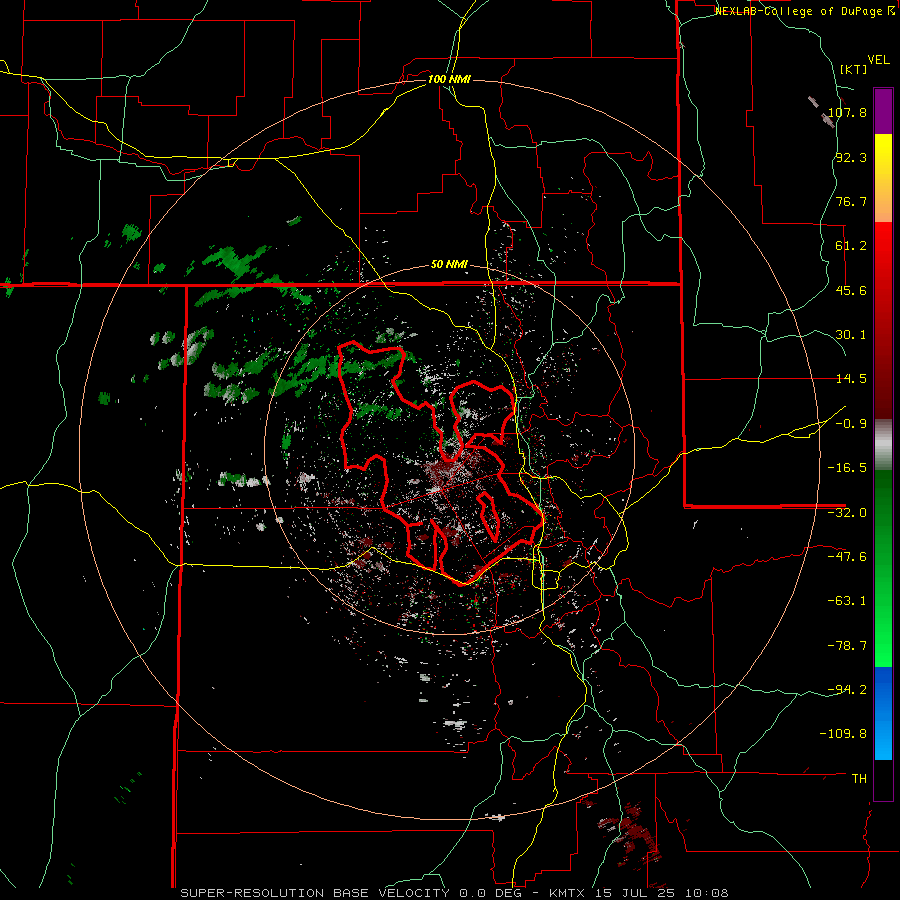
Task: Select the -94.2 velocity scale value
Action: tap(847, 689)
